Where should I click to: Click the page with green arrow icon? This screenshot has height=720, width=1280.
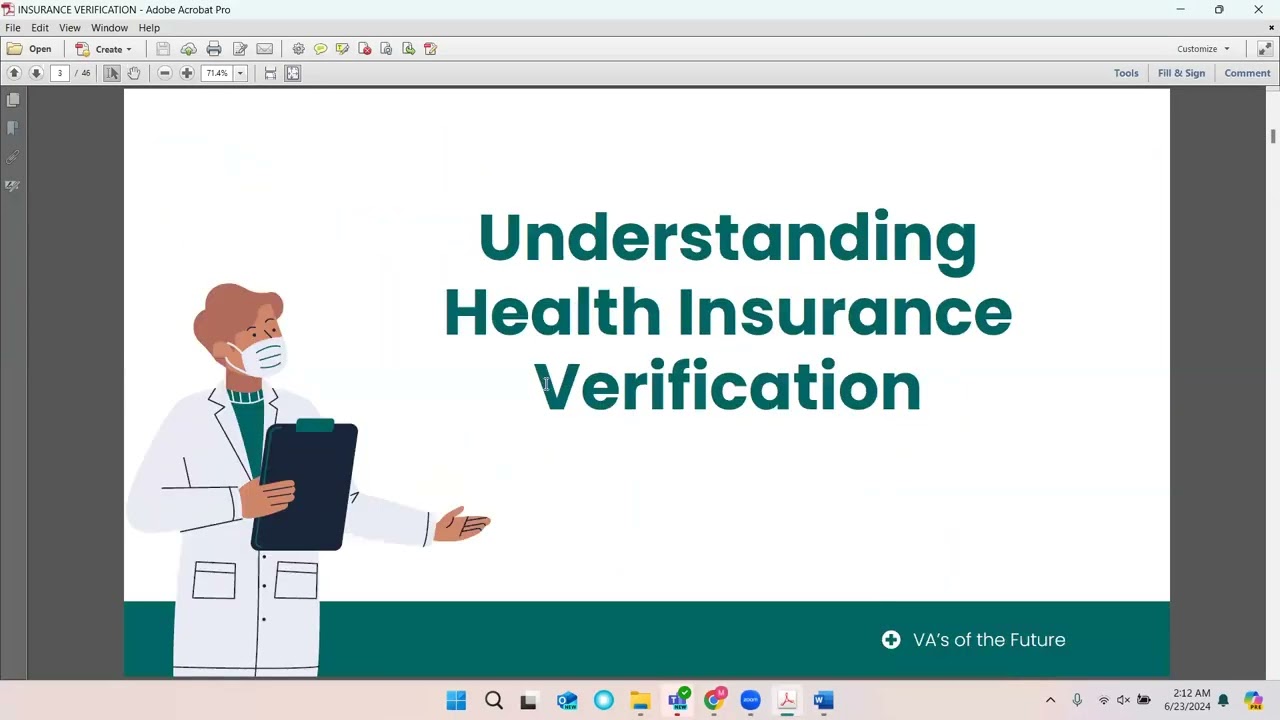[x=408, y=49]
